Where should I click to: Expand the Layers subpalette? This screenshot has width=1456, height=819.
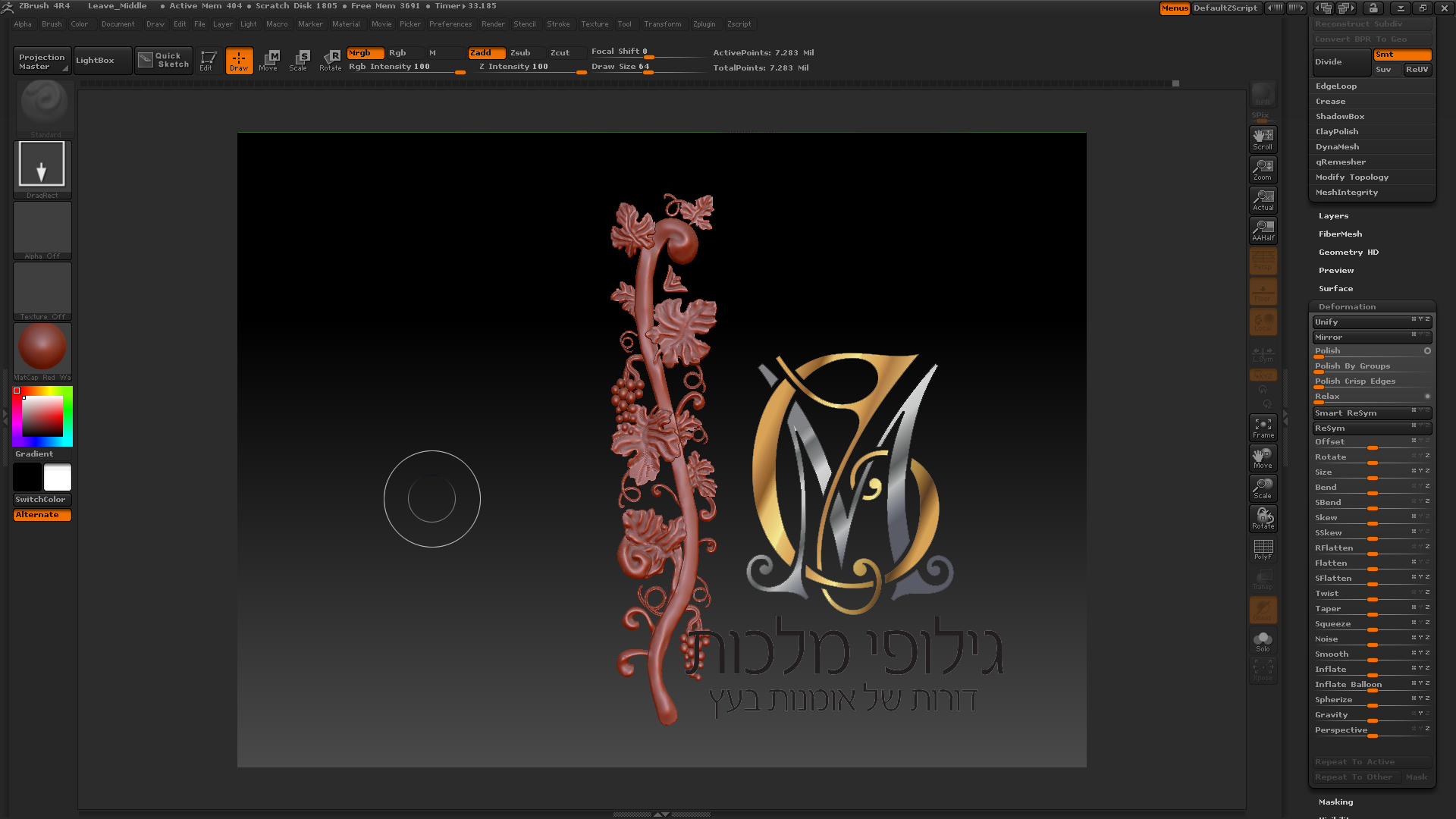[x=1333, y=216]
